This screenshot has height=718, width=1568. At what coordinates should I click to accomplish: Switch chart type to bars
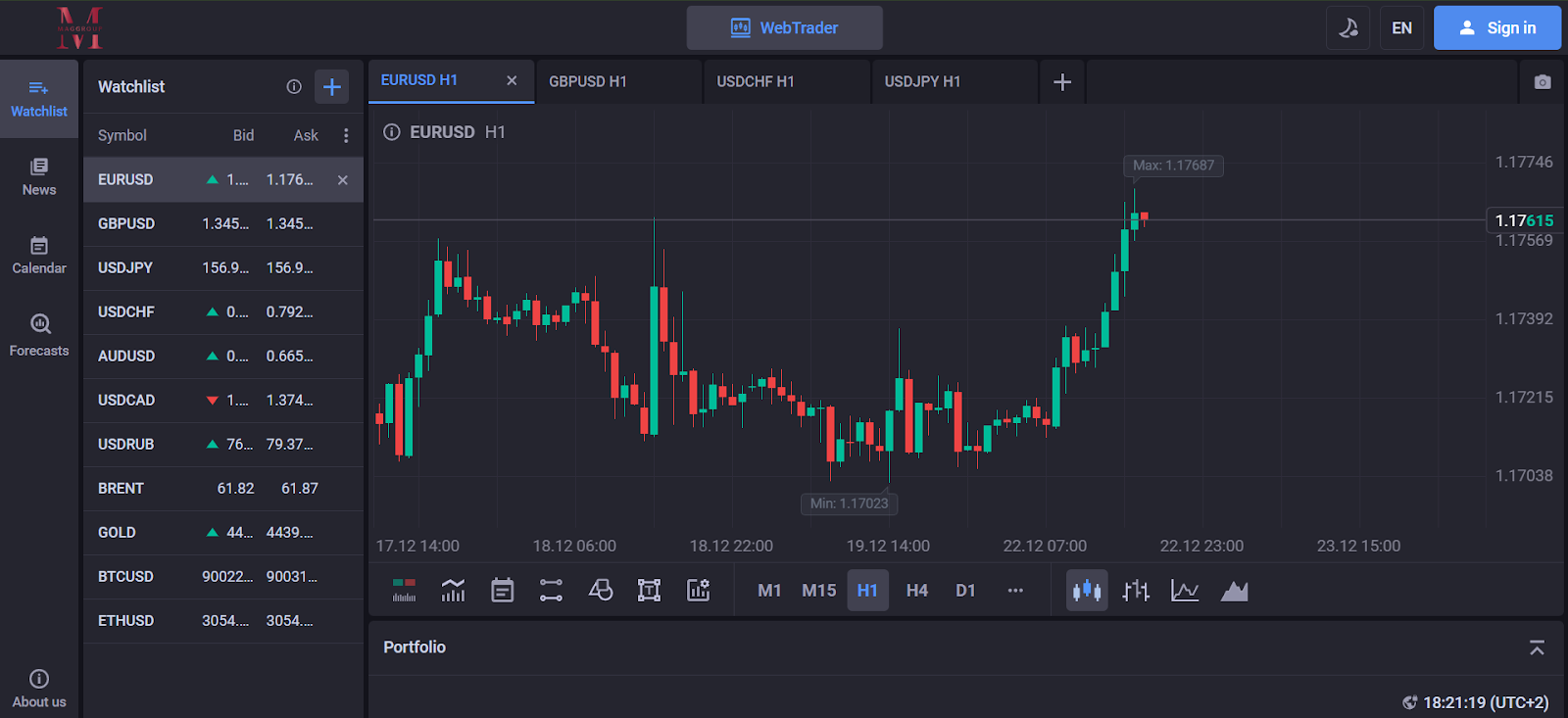click(1136, 591)
